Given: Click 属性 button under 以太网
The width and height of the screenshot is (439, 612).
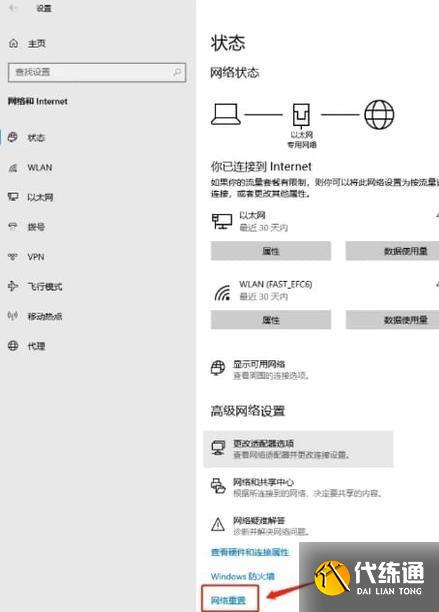Looking at the screenshot, I should (x=271, y=251).
